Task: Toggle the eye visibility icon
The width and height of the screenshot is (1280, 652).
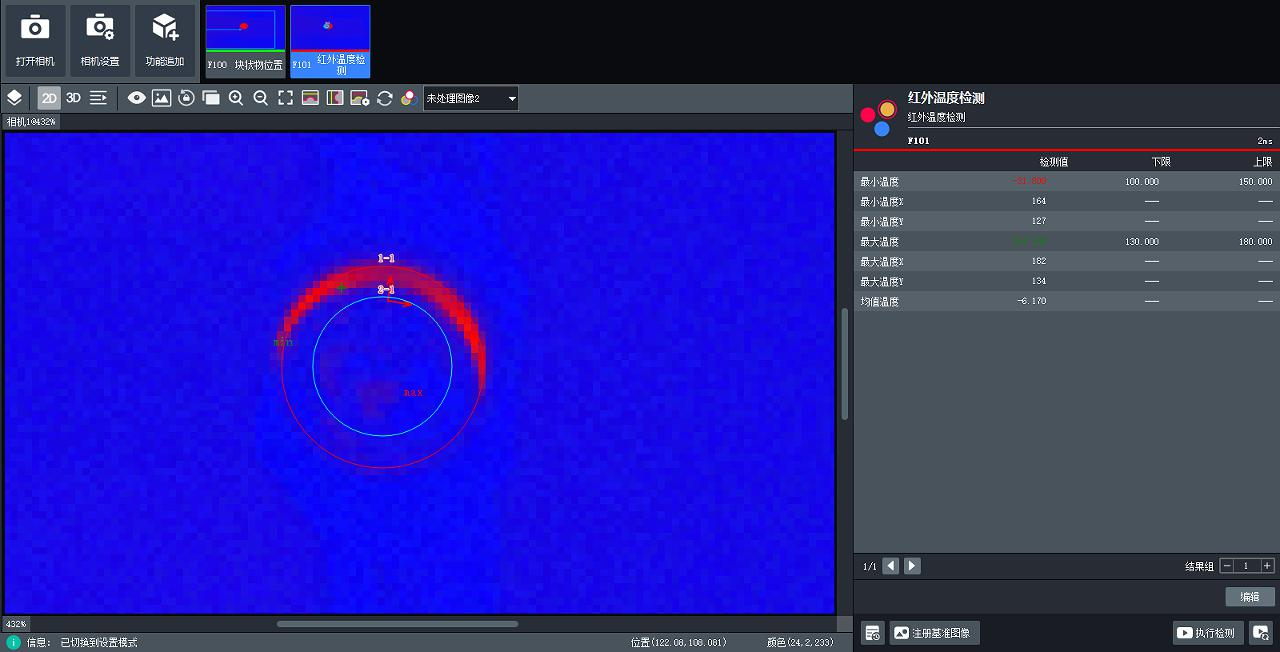Action: [x=136, y=98]
